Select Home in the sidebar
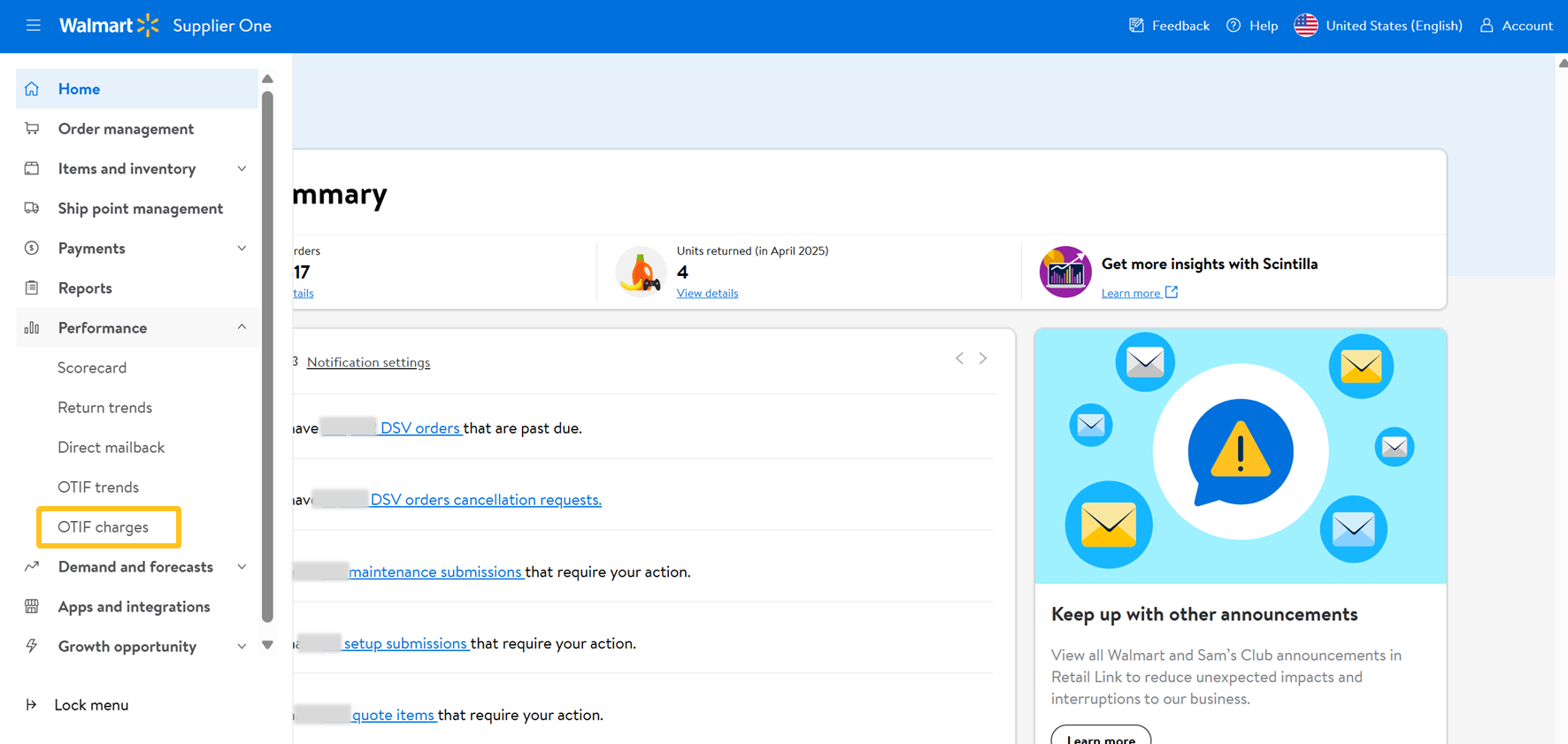Viewport: 1568px width, 744px height. [x=137, y=88]
